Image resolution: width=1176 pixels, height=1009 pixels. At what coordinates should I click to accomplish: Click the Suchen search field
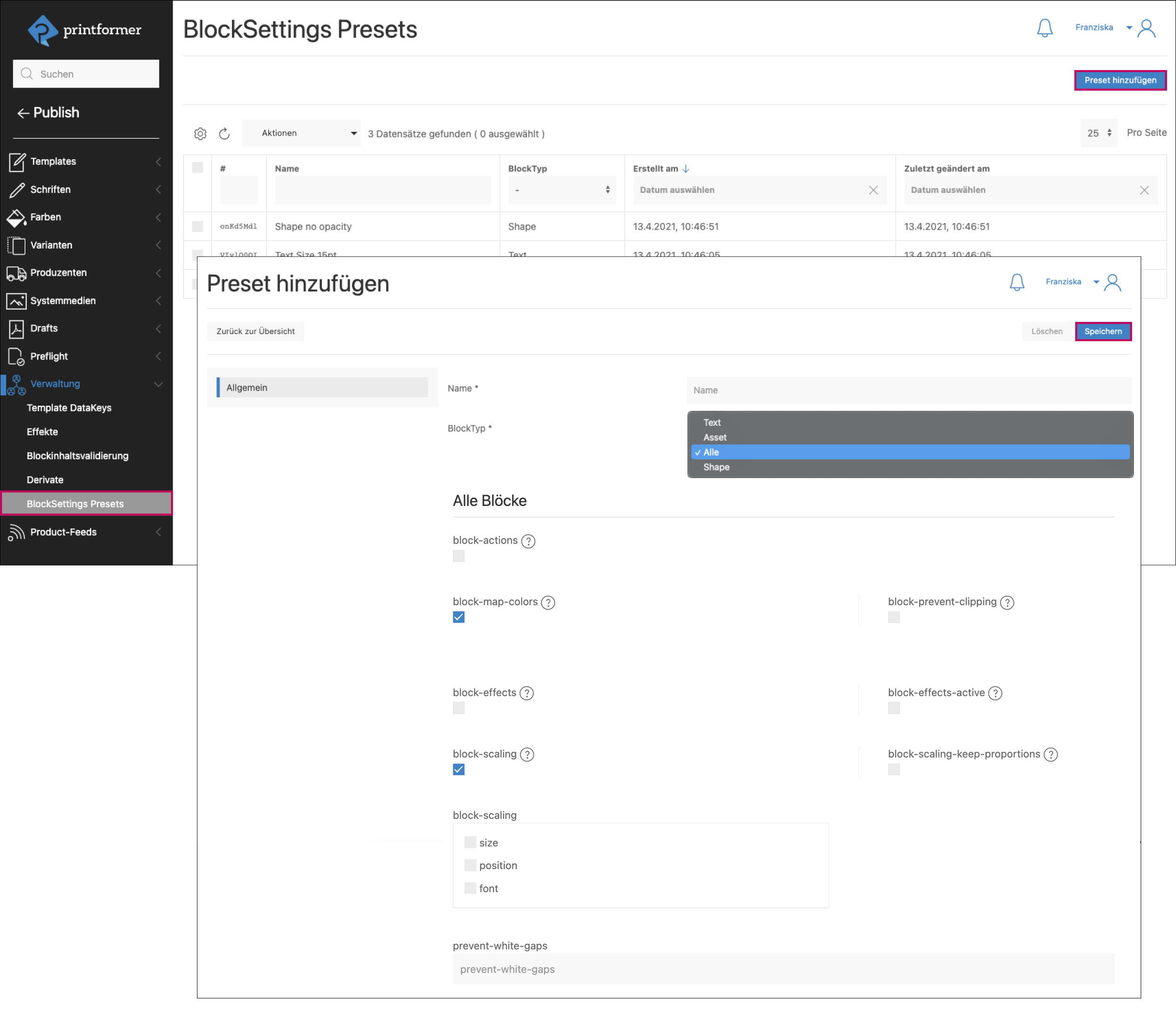click(x=86, y=74)
